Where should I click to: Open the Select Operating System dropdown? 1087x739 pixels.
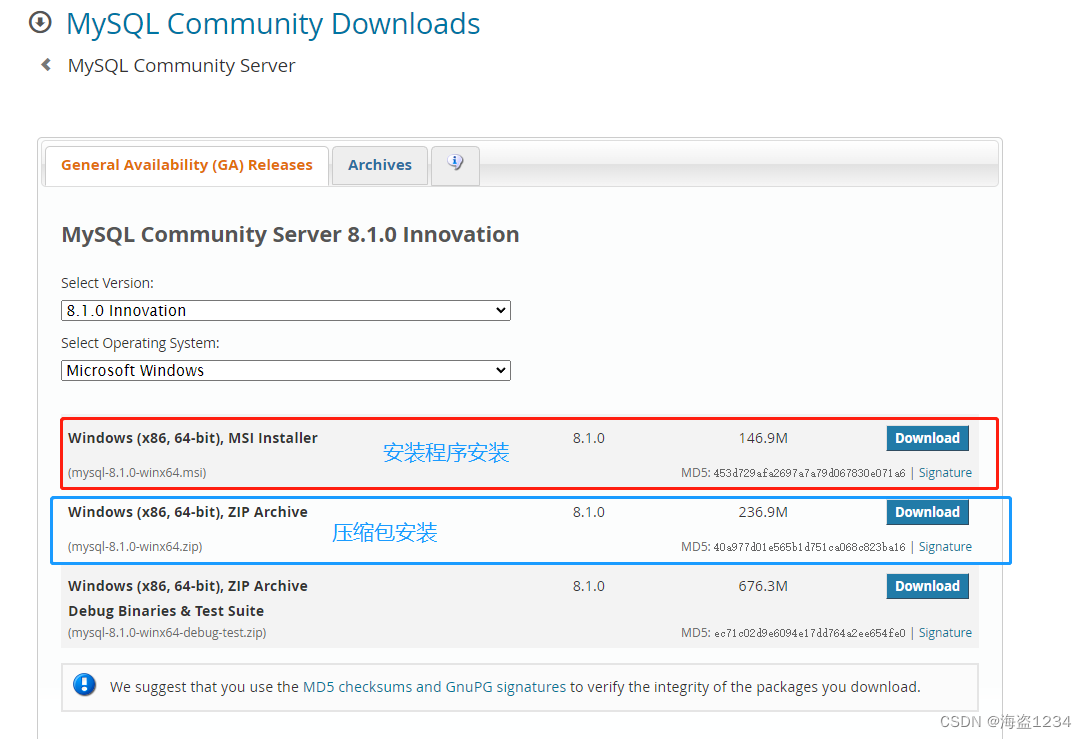(x=286, y=370)
